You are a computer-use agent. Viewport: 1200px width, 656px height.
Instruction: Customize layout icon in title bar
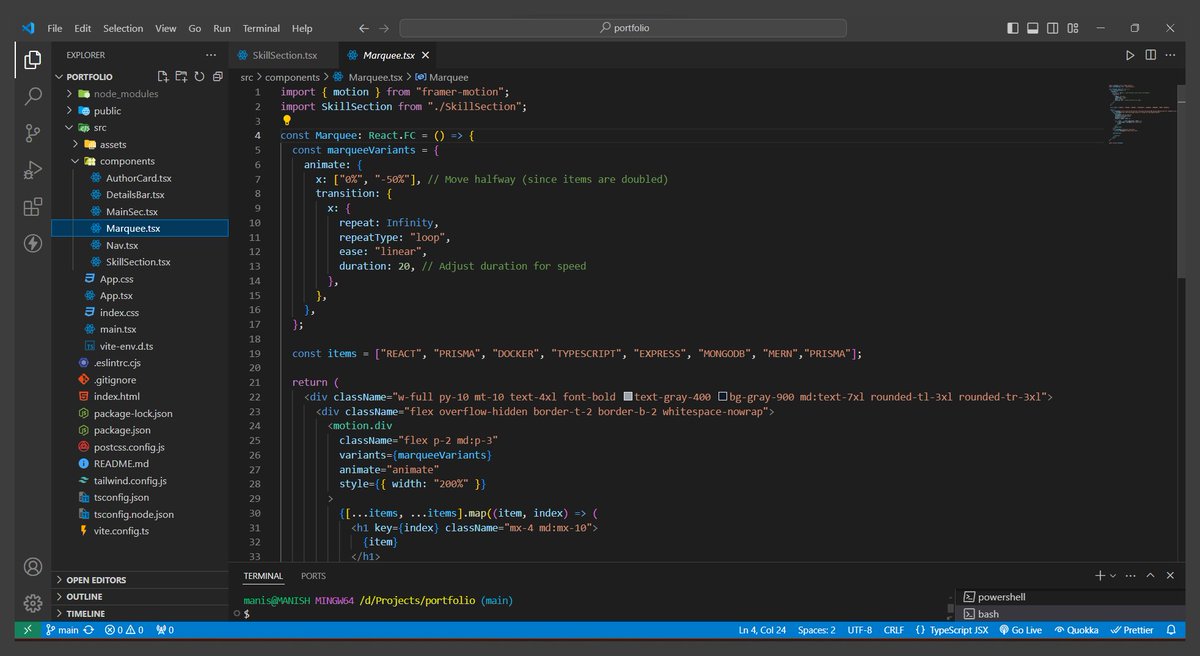tap(1073, 28)
